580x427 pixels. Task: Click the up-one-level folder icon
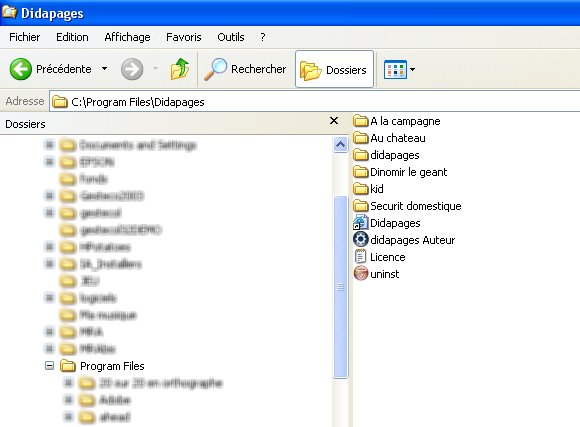(x=180, y=69)
